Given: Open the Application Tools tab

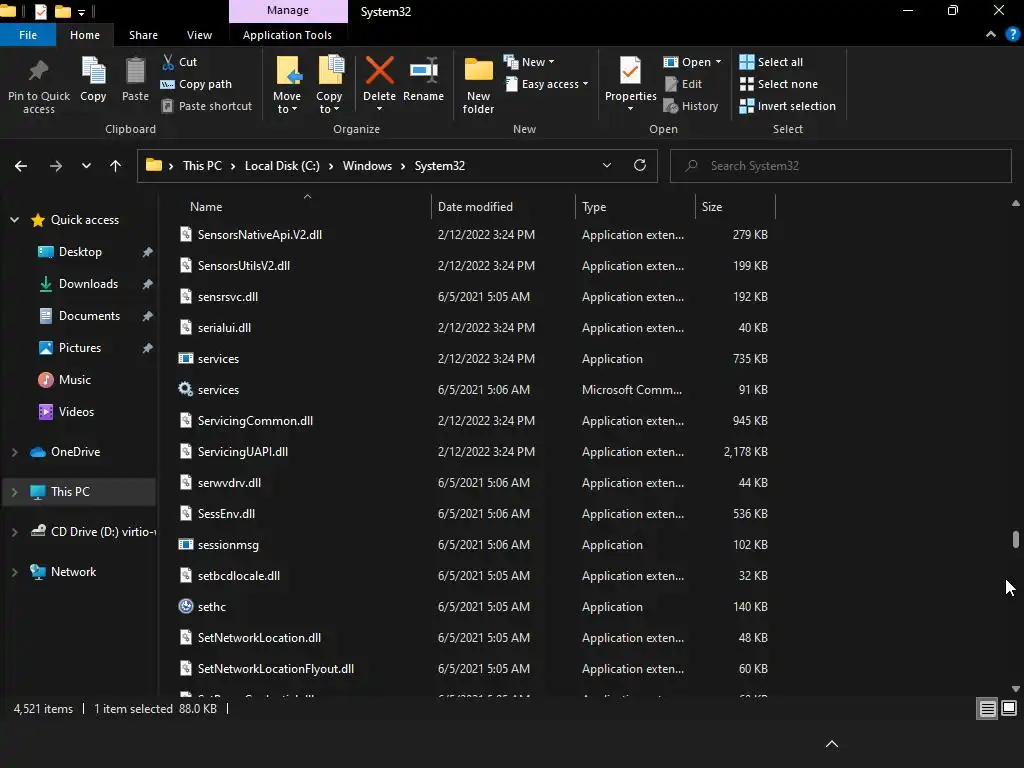Looking at the screenshot, I should (287, 35).
